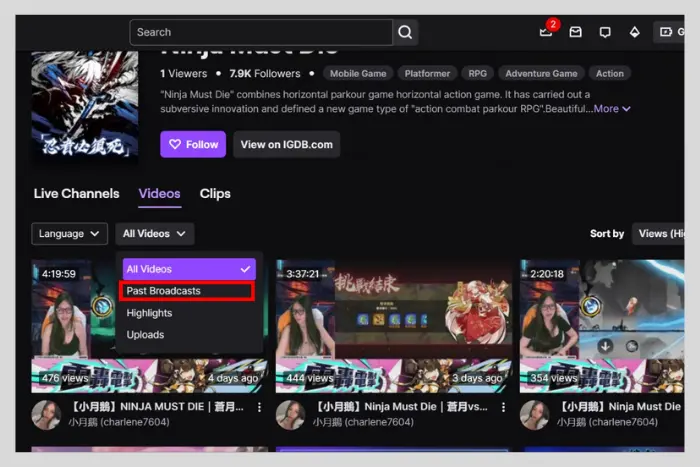Open the 2:20:18 video thumbnail
This screenshot has height=467, width=700.
click(602, 326)
